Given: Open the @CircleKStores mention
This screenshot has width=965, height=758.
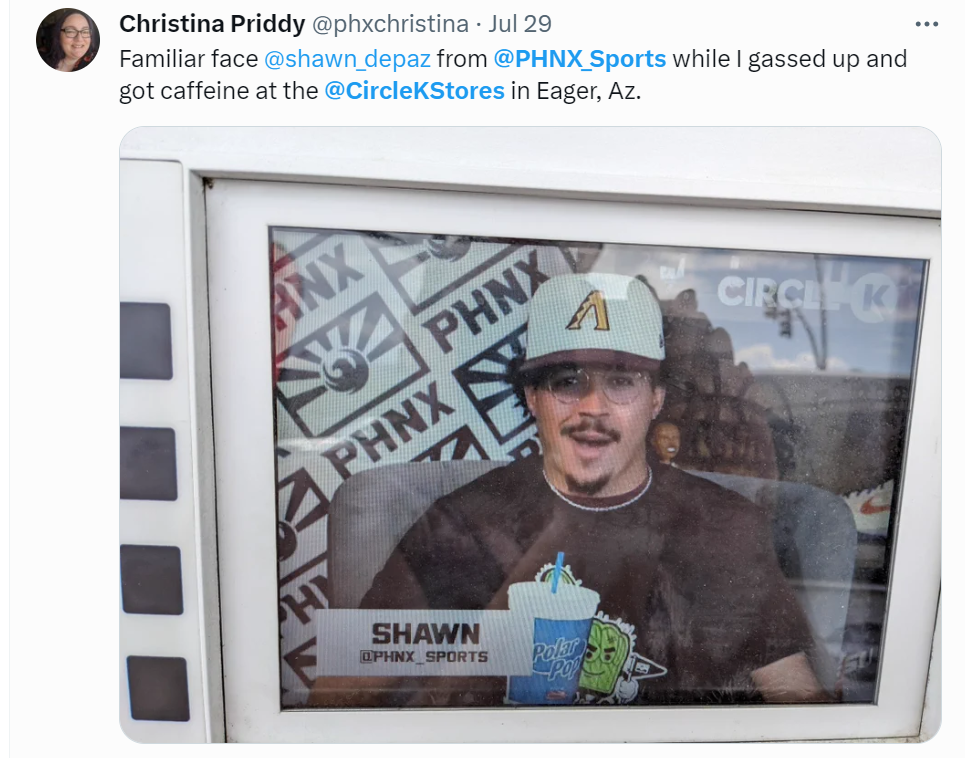Looking at the screenshot, I should click(414, 91).
